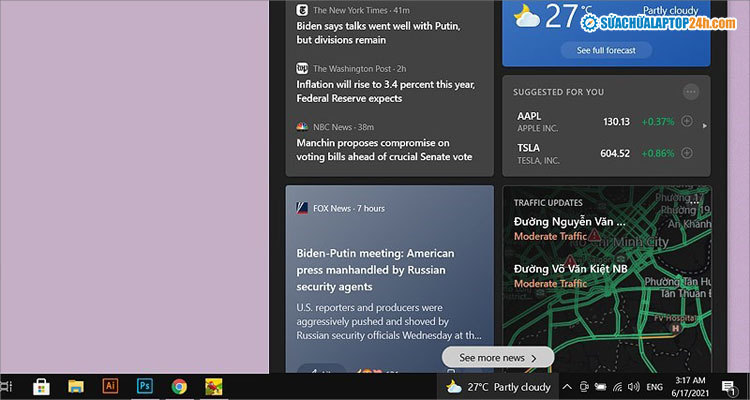Click the NBC News peacock logo
Screen dimensions: 750x400
point(302,127)
